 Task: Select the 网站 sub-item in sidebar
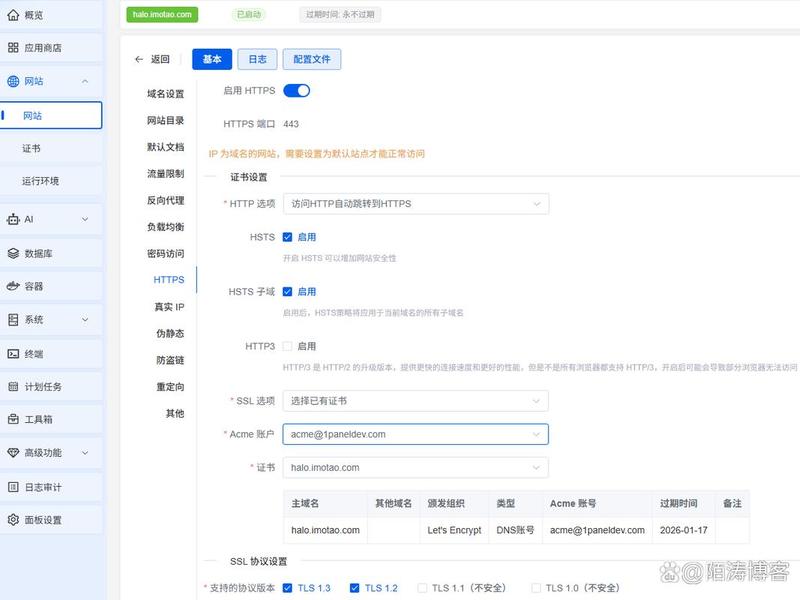(51, 115)
